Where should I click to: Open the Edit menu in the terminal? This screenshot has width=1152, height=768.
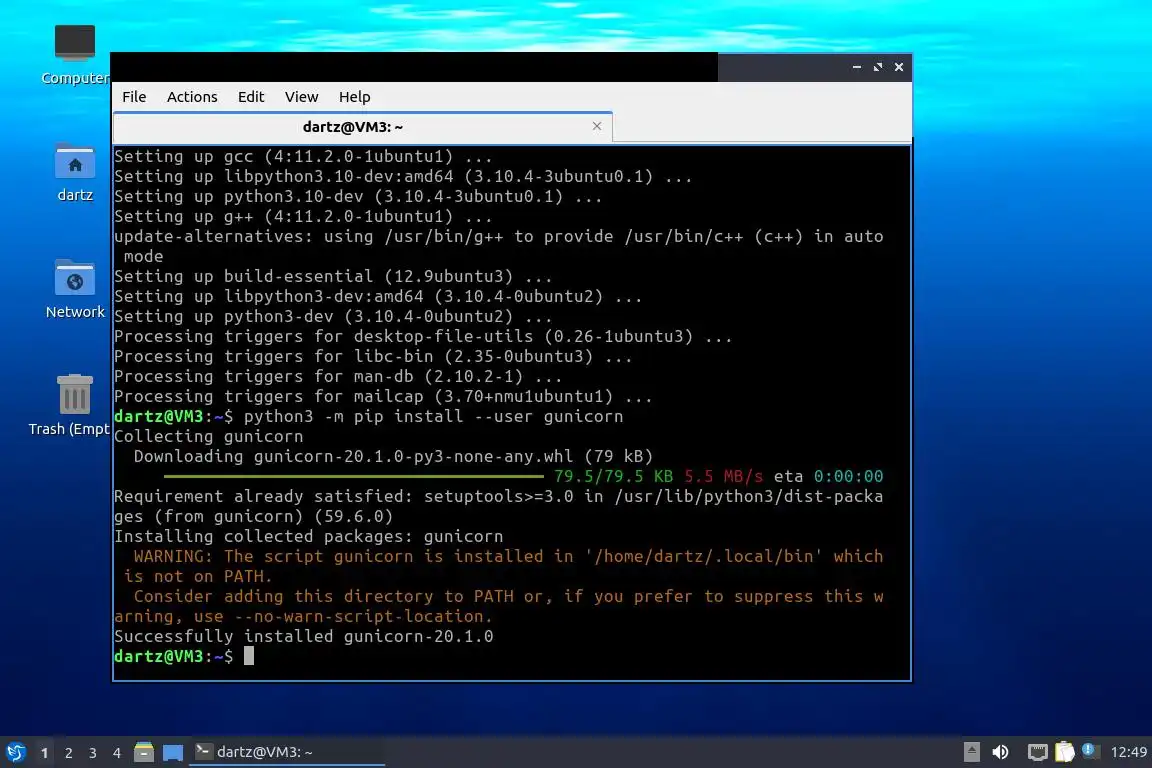(x=251, y=97)
